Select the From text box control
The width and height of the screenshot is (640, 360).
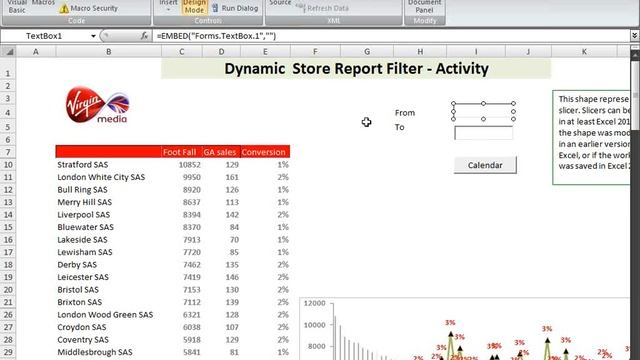[483, 111]
